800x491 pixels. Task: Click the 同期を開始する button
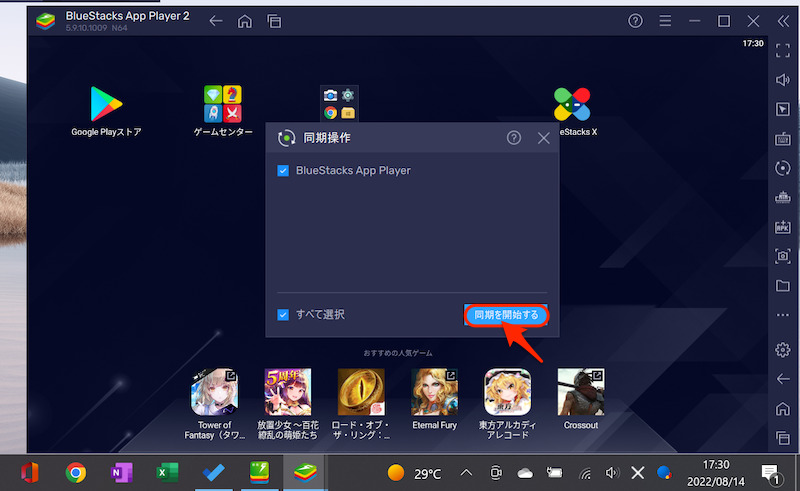(506, 315)
